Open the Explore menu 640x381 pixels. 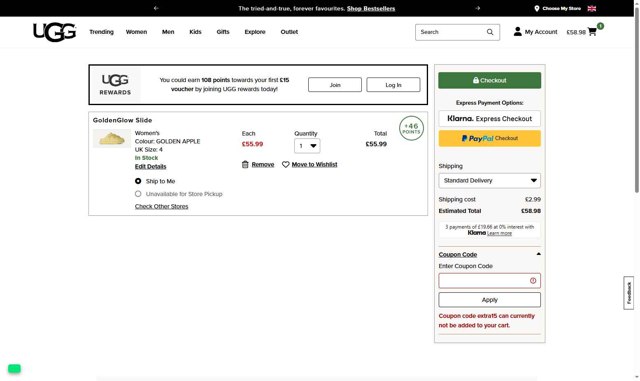(255, 32)
